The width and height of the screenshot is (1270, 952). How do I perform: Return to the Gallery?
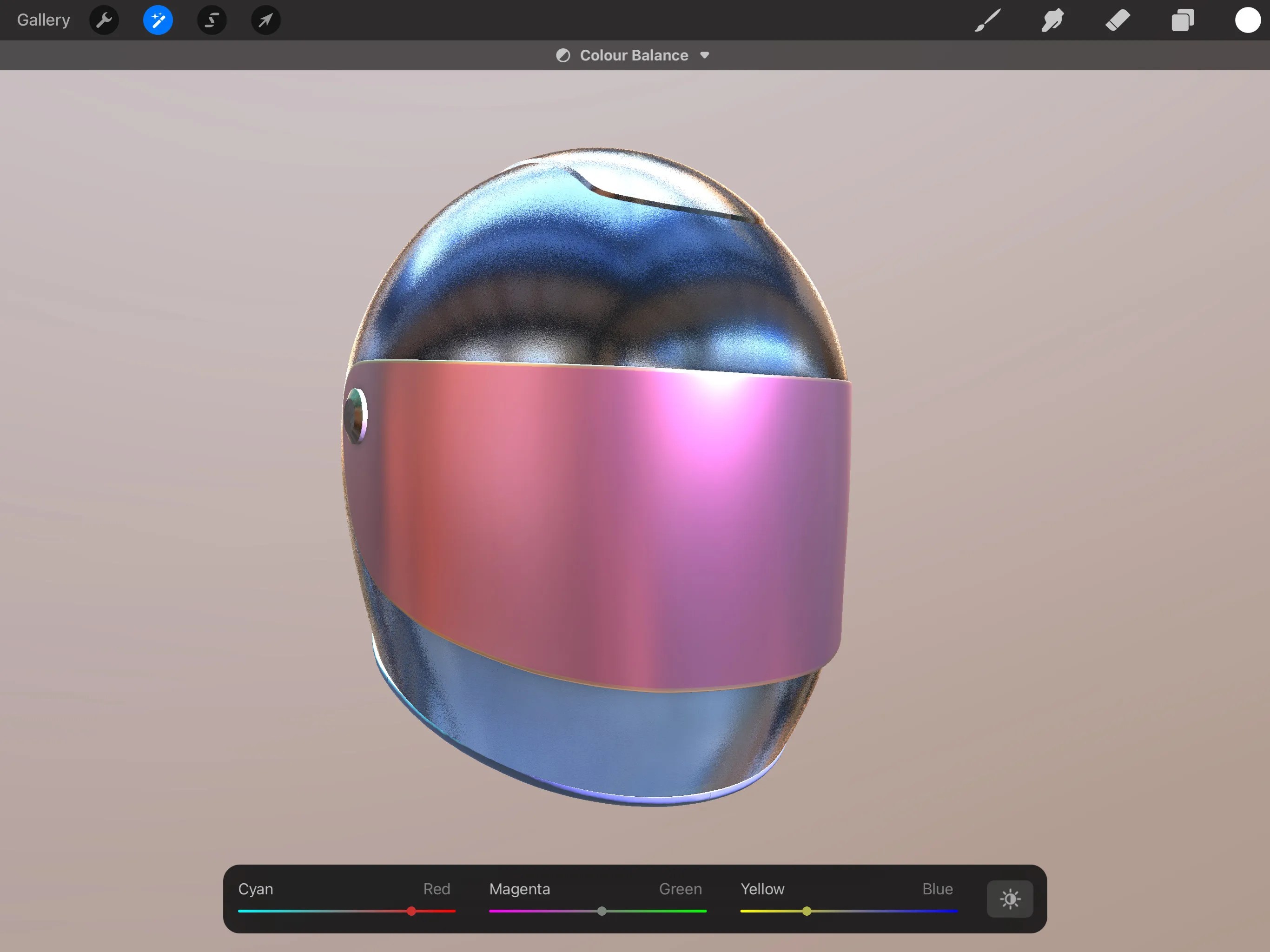coord(43,20)
